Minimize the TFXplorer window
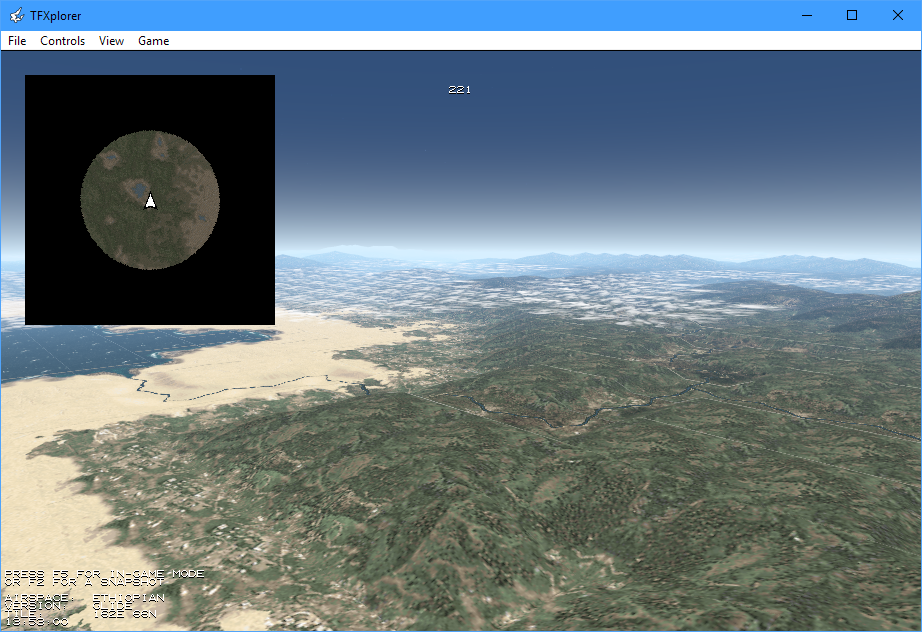Viewport: 922px width, 632px height. pyautogui.click(x=806, y=15)
